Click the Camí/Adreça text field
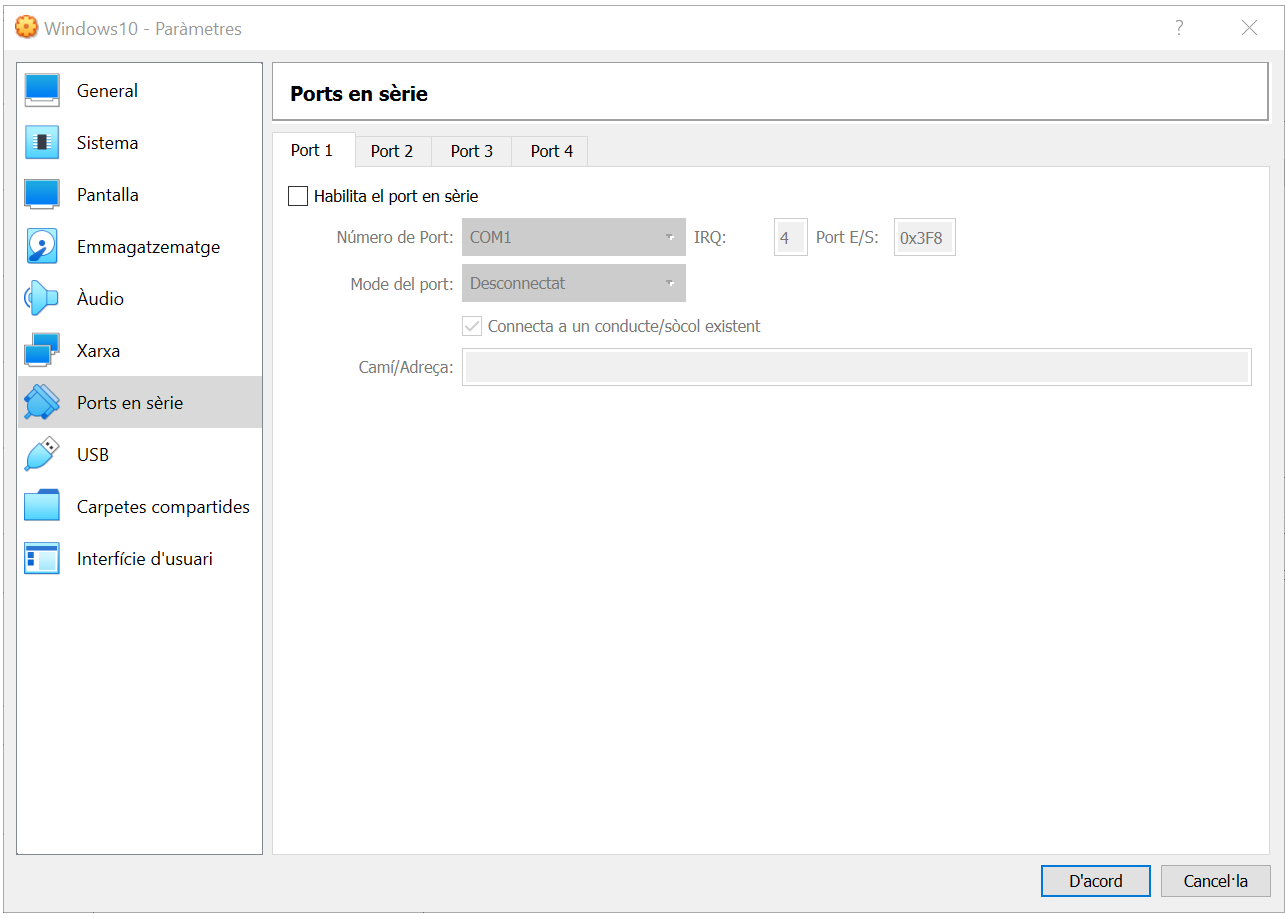Viewport: 1287px width, 918px height. click(856, 367)
